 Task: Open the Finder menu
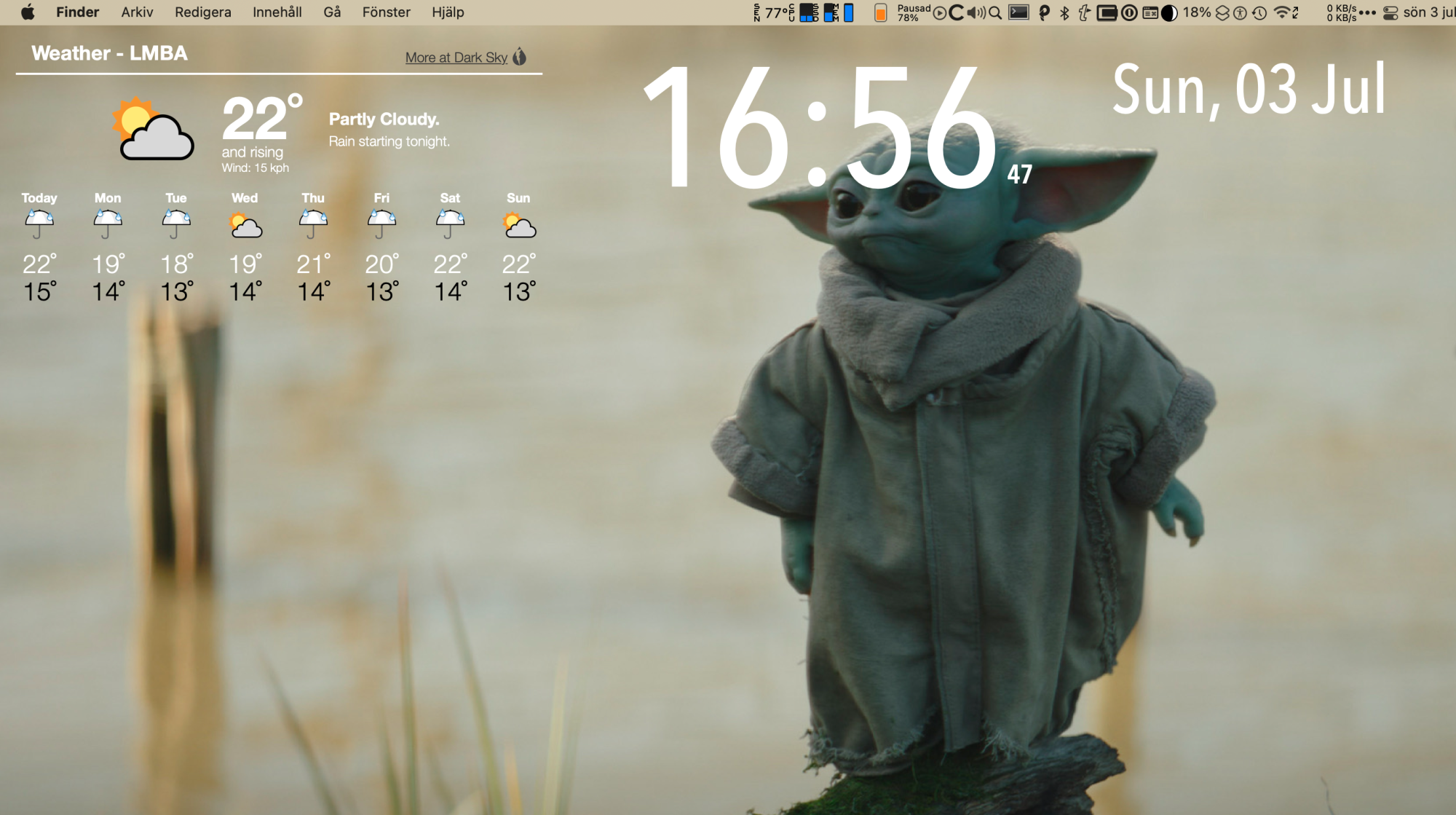(x=77, y=12)
